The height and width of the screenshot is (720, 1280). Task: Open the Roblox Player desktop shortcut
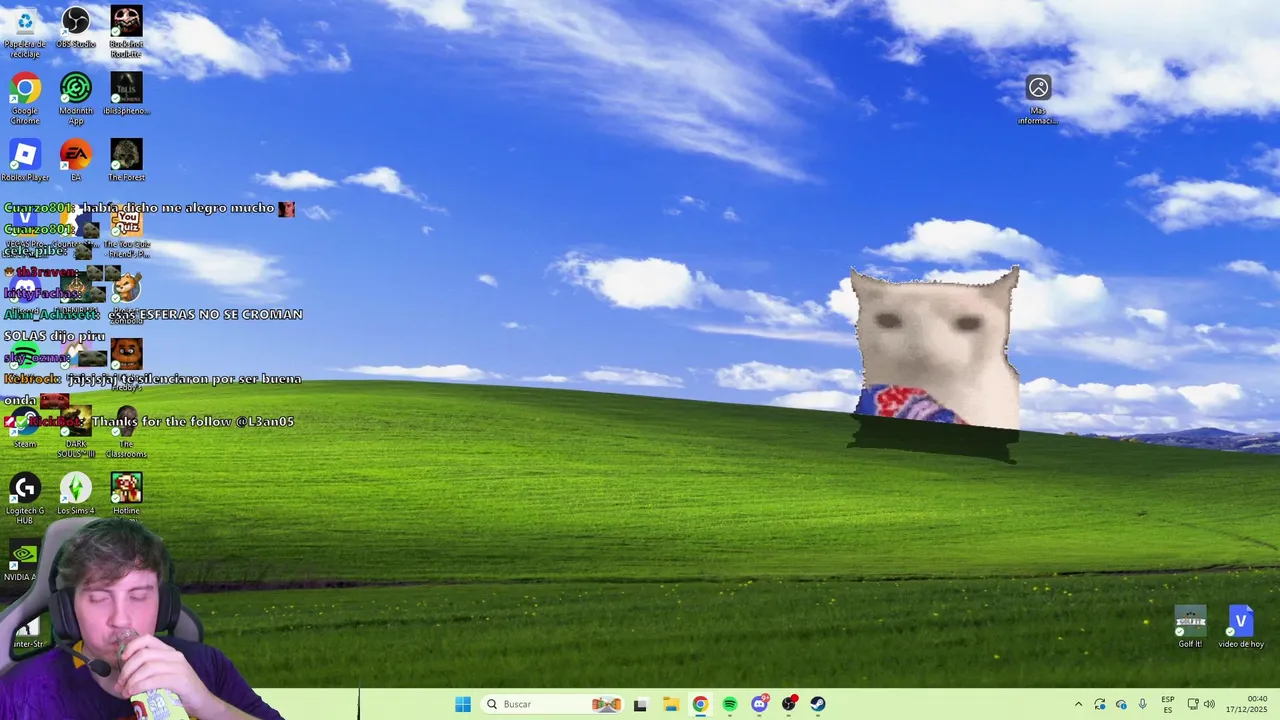click(x=25, y=161)
